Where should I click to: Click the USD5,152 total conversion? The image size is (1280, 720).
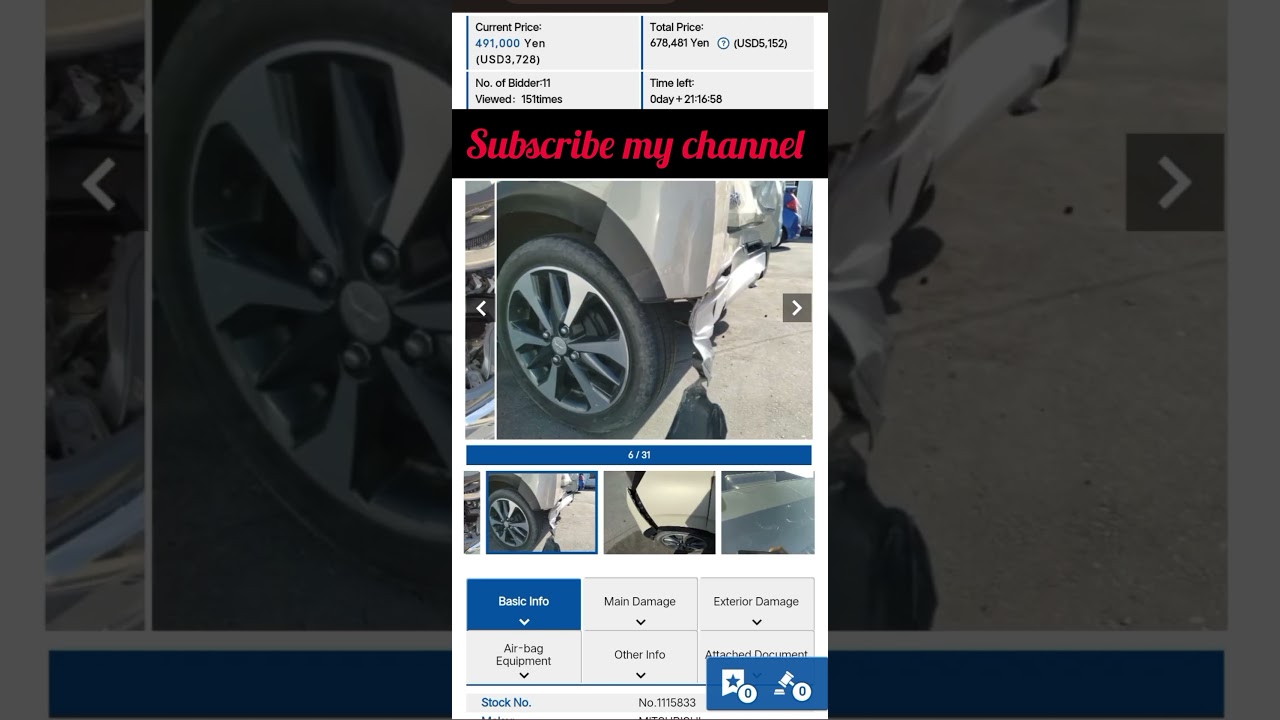coord(761,44)
